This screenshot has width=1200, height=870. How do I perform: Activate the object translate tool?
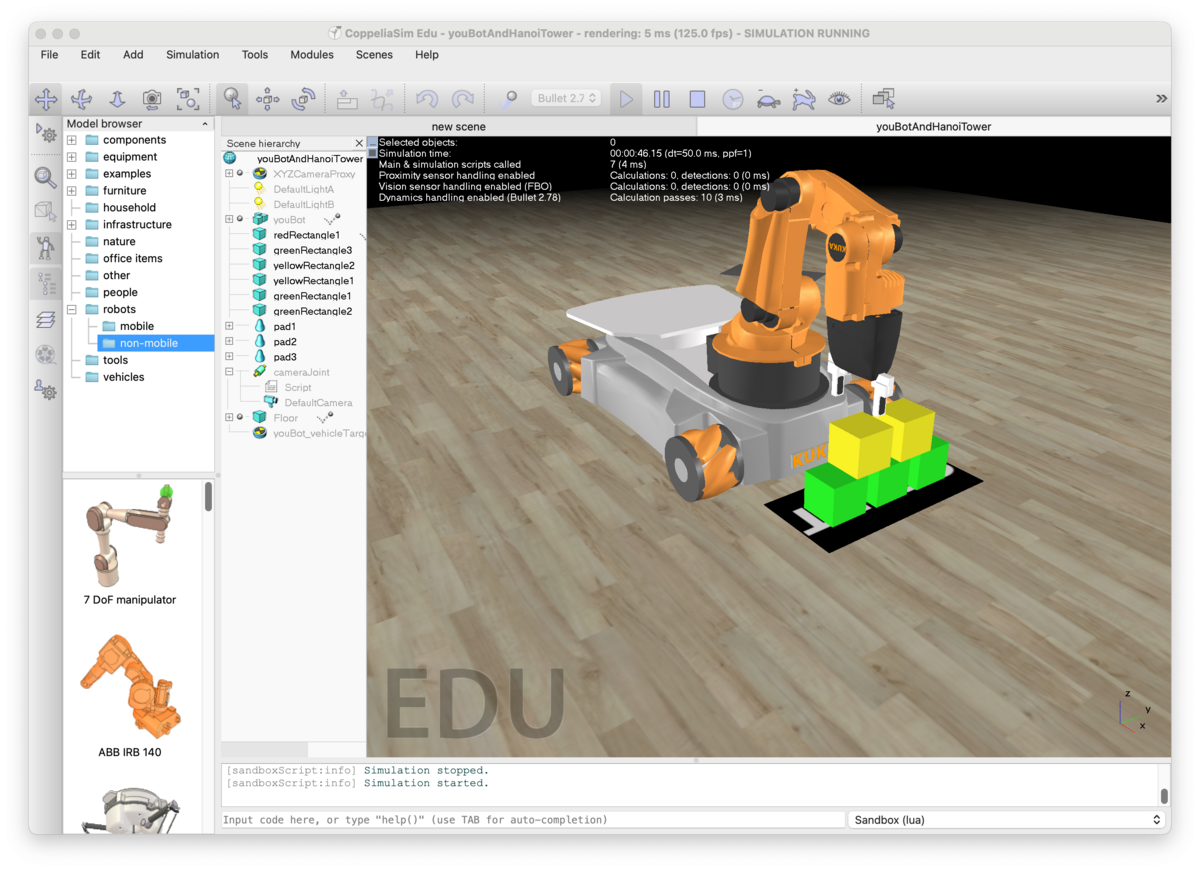[267, 99]
